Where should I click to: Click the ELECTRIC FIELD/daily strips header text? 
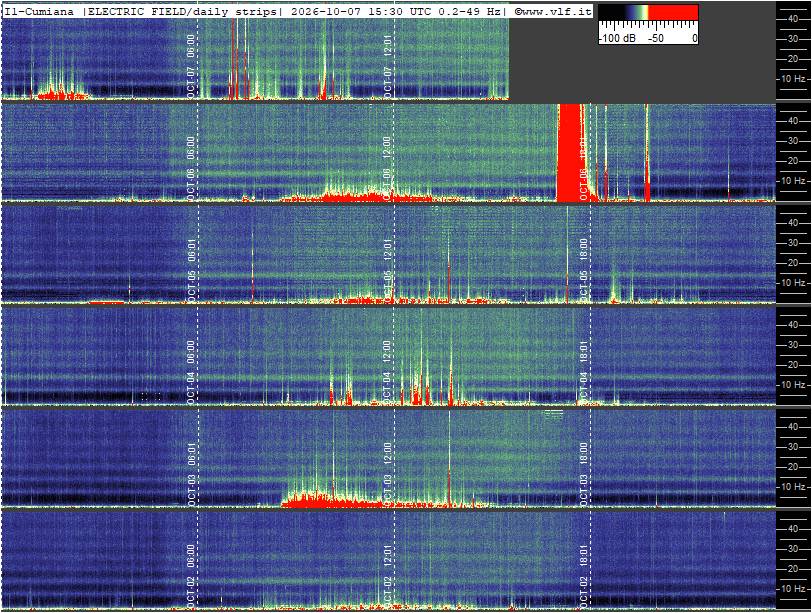point(182,11)
